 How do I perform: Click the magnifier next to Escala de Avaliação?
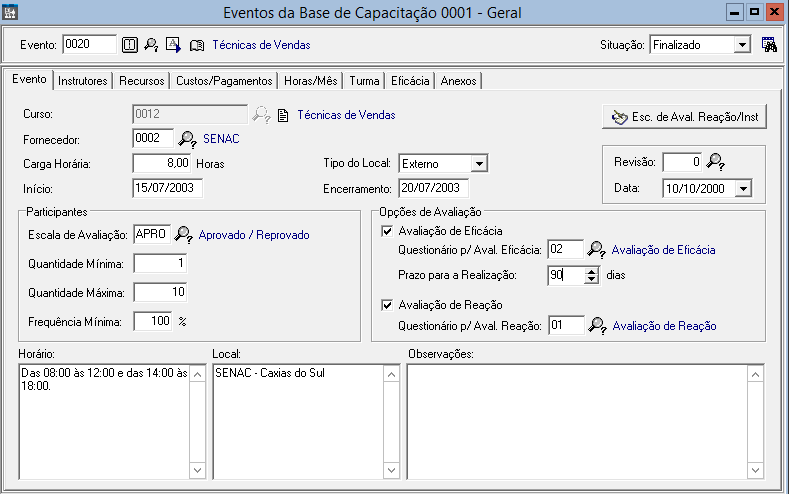tap(184, 235)
